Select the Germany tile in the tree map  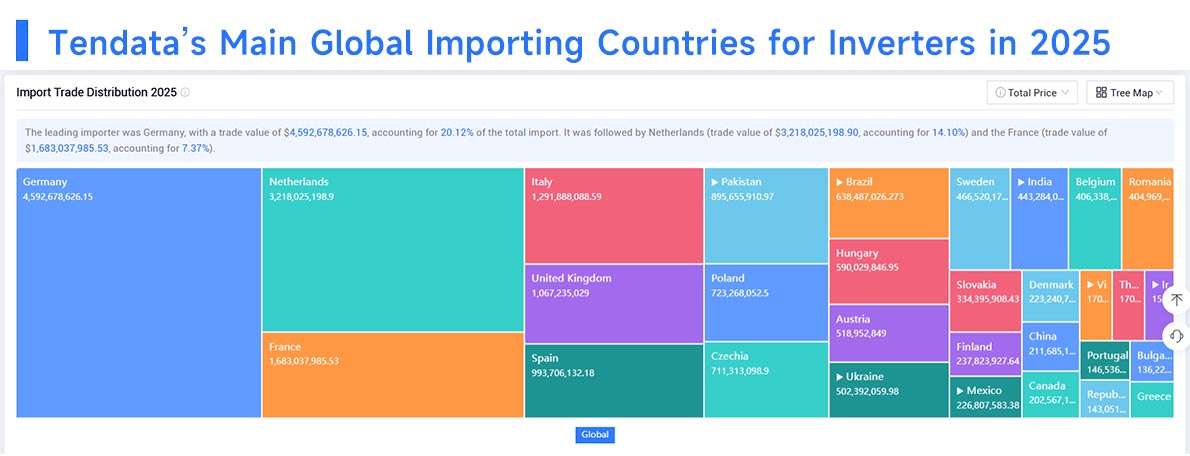click(139, 293)
